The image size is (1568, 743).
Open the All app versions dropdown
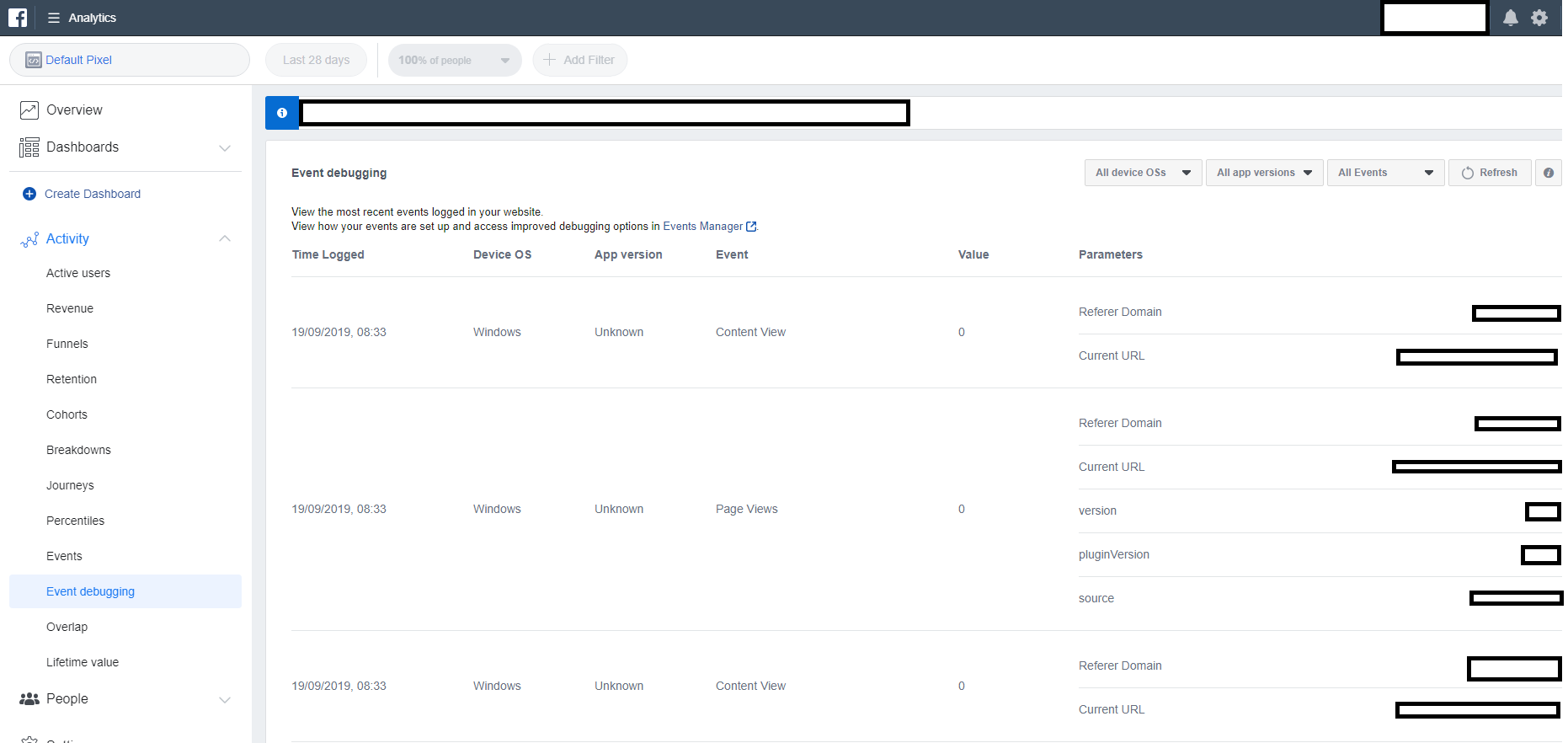click(x=1264, y=173)
